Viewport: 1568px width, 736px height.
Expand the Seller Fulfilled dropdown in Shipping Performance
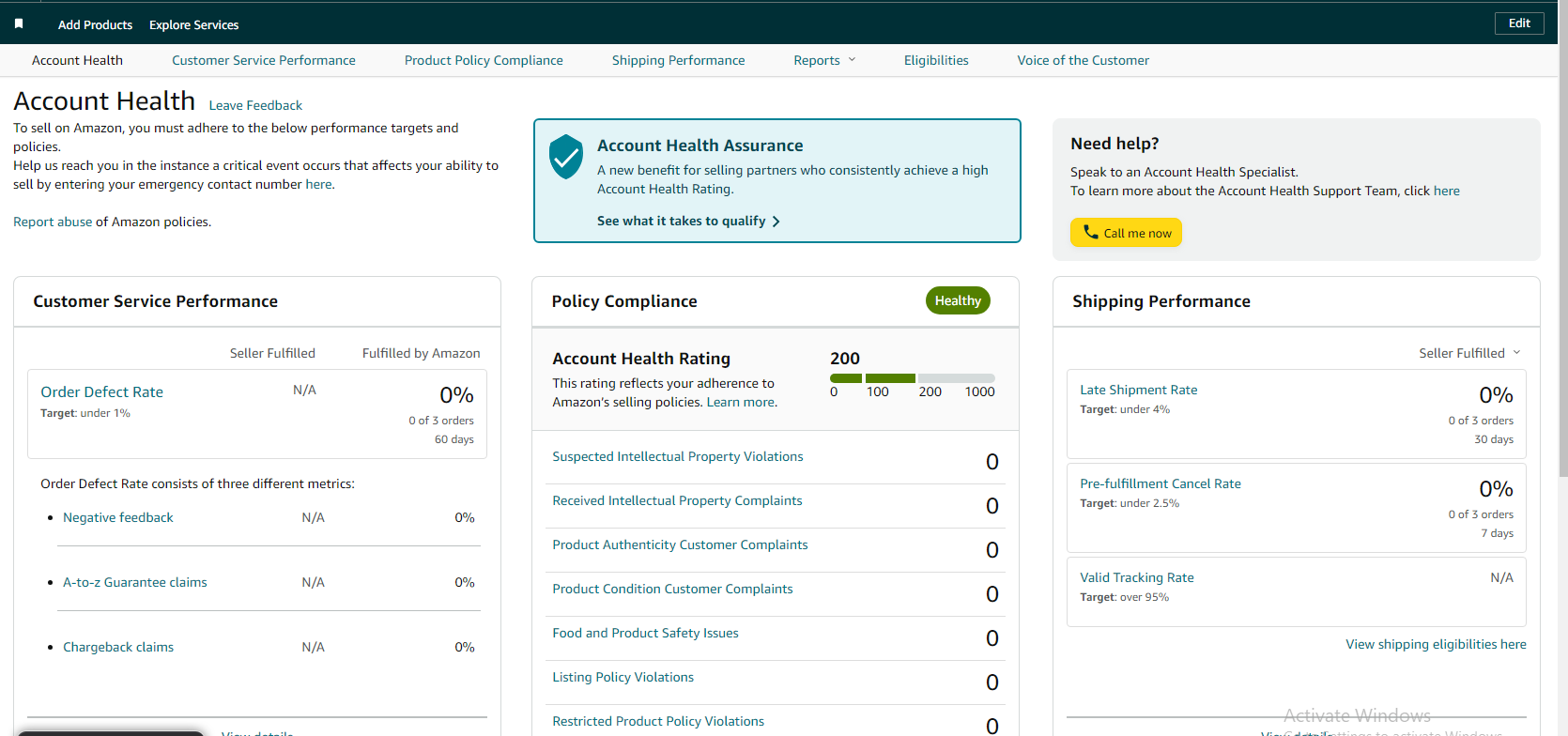click(1469, 353)
